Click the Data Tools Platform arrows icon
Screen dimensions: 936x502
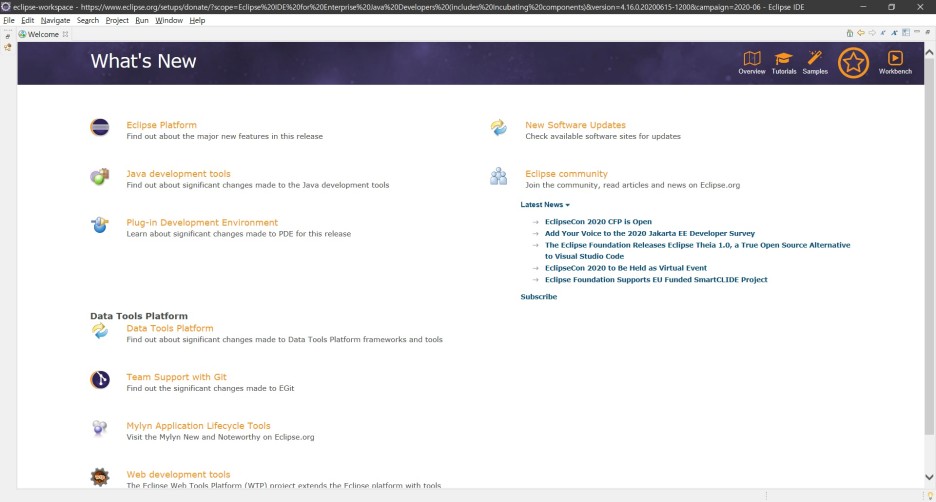100,331
